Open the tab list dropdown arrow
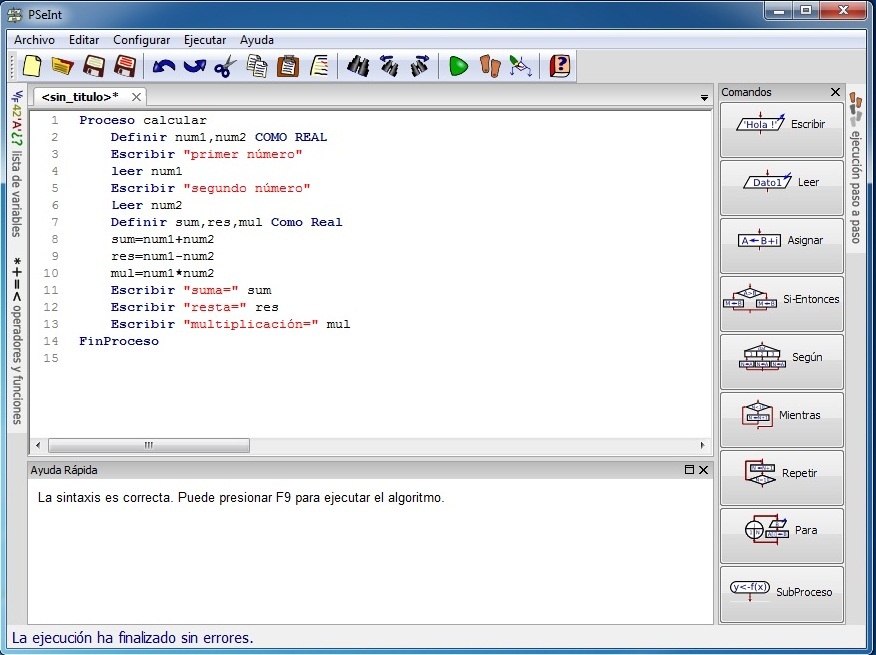This screenshot has height=655, width=876. (704, 97)
